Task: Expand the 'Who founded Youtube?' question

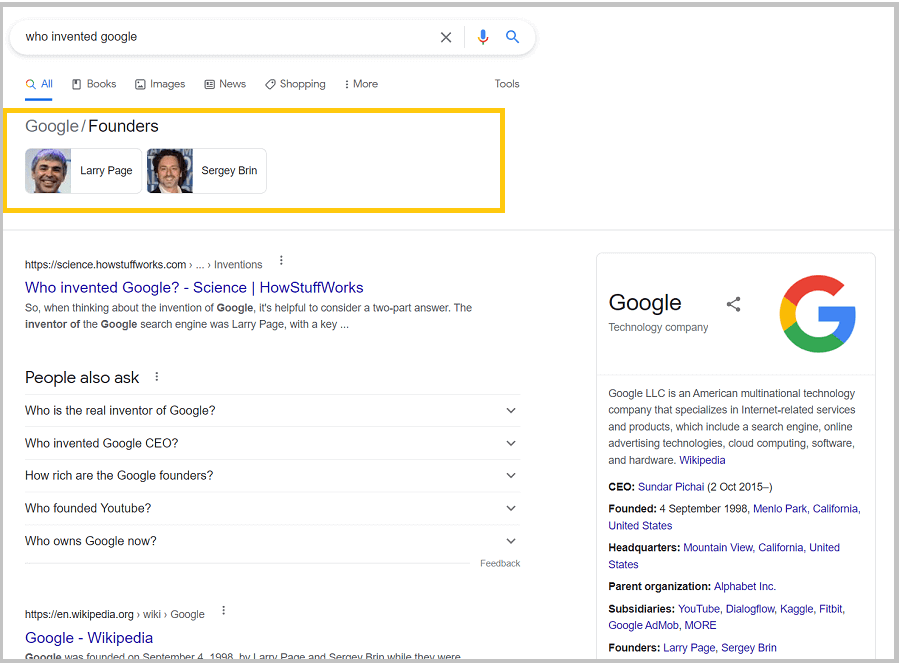Action: 273,508
